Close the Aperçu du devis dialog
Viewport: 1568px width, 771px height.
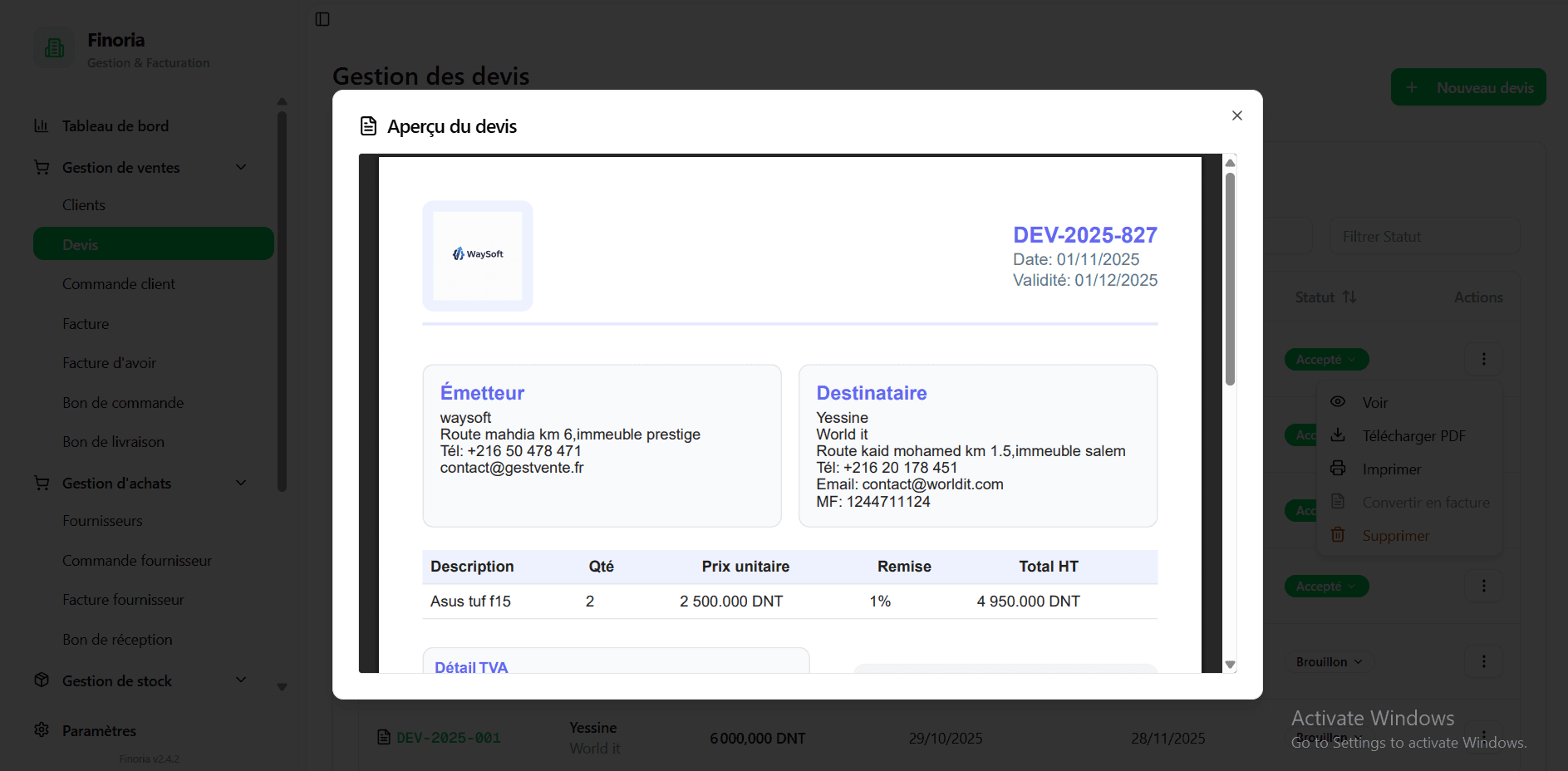coord(1237,115)
